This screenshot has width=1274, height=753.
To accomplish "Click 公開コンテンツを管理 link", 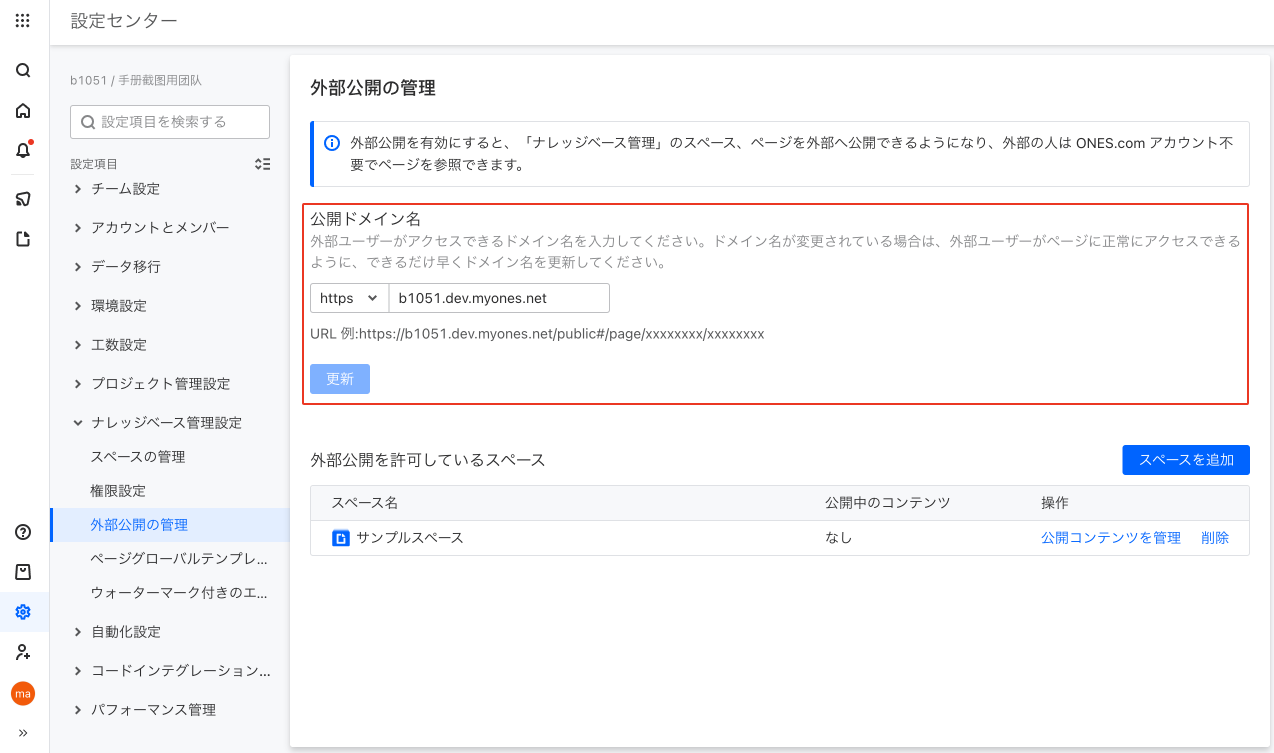I will 1110,538.
